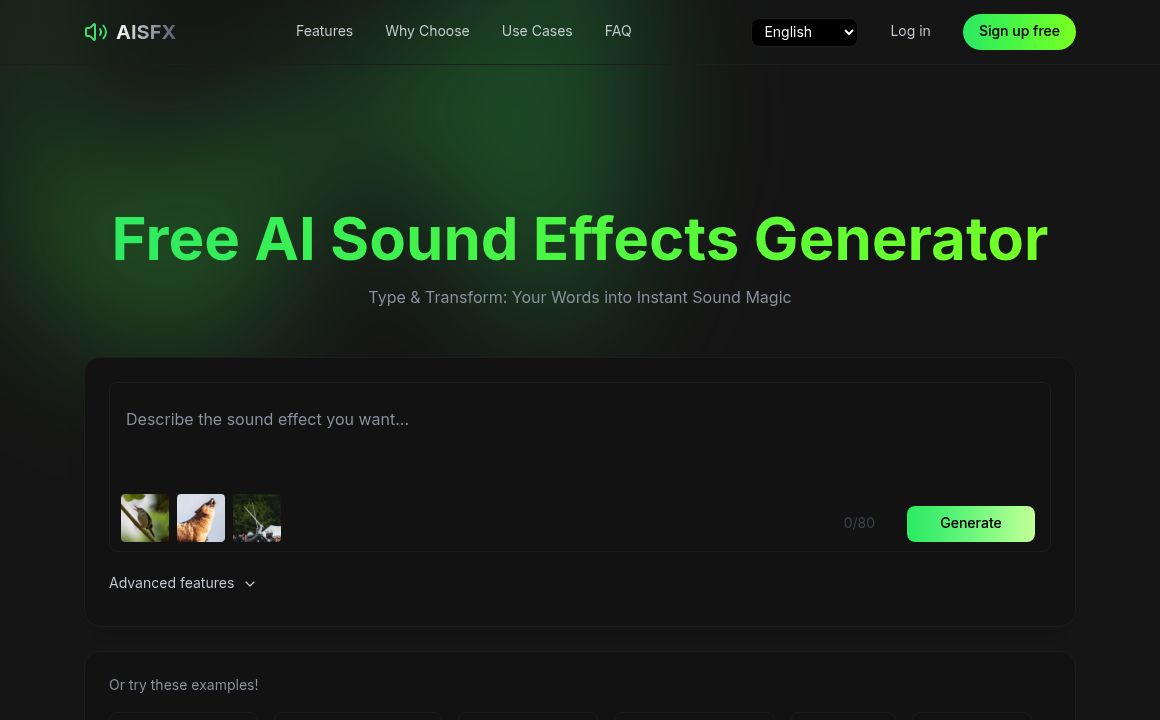Image resolution: width=1160 pixels, height=720 pixels.
Task: Click the AISFX brand name text
Action: [146, 32]
